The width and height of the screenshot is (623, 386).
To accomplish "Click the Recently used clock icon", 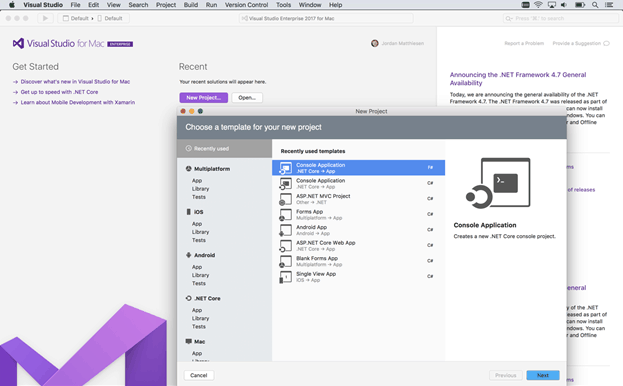I will pyautogui.click(x=189, y=149).
